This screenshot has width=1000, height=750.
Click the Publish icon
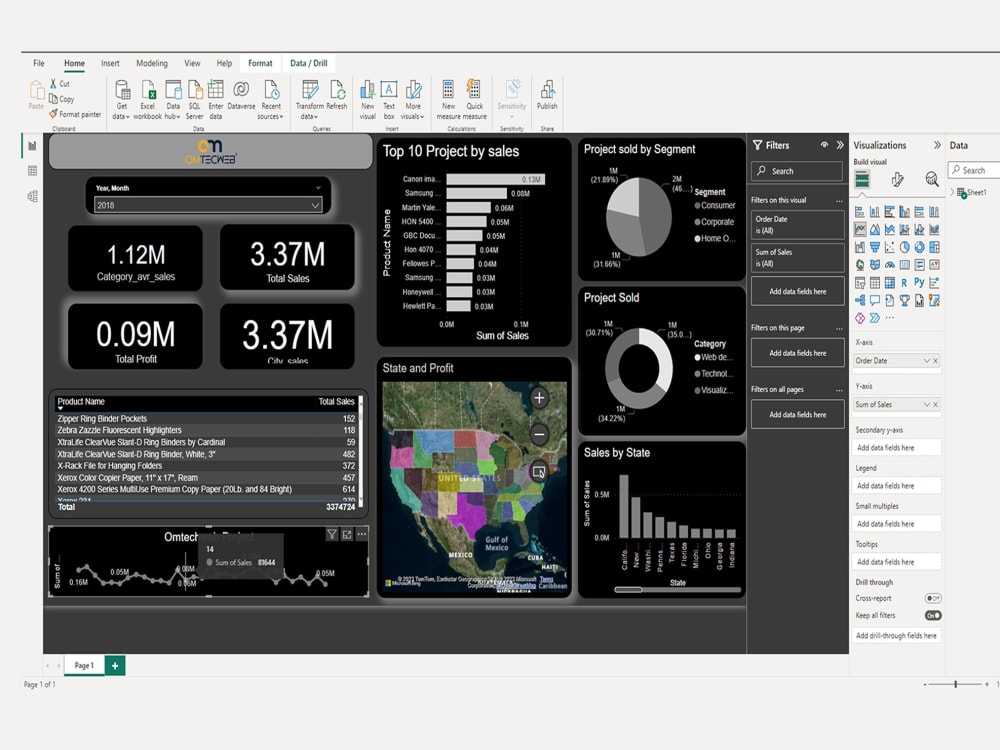click(x=547, y=90)
